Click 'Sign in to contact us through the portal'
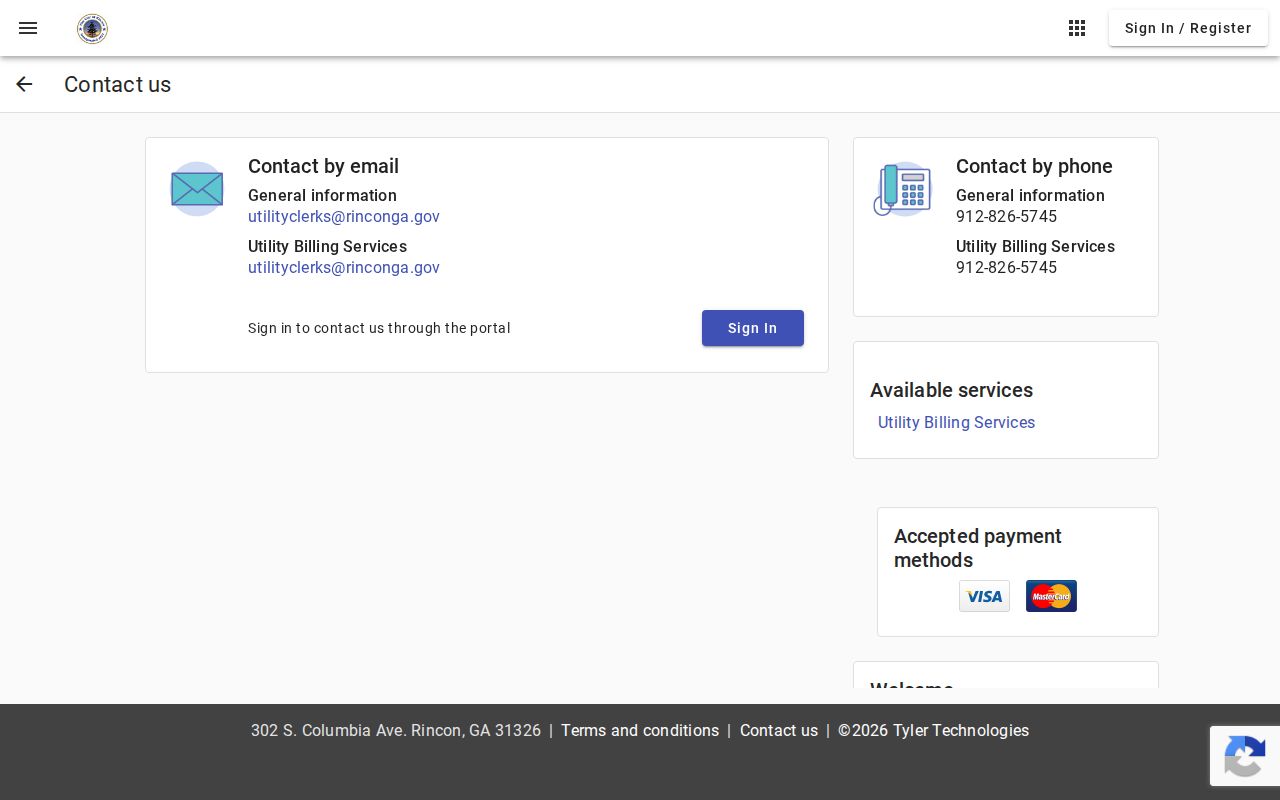Viewport: 1280px width, 800px height. [x=379, y=328]
